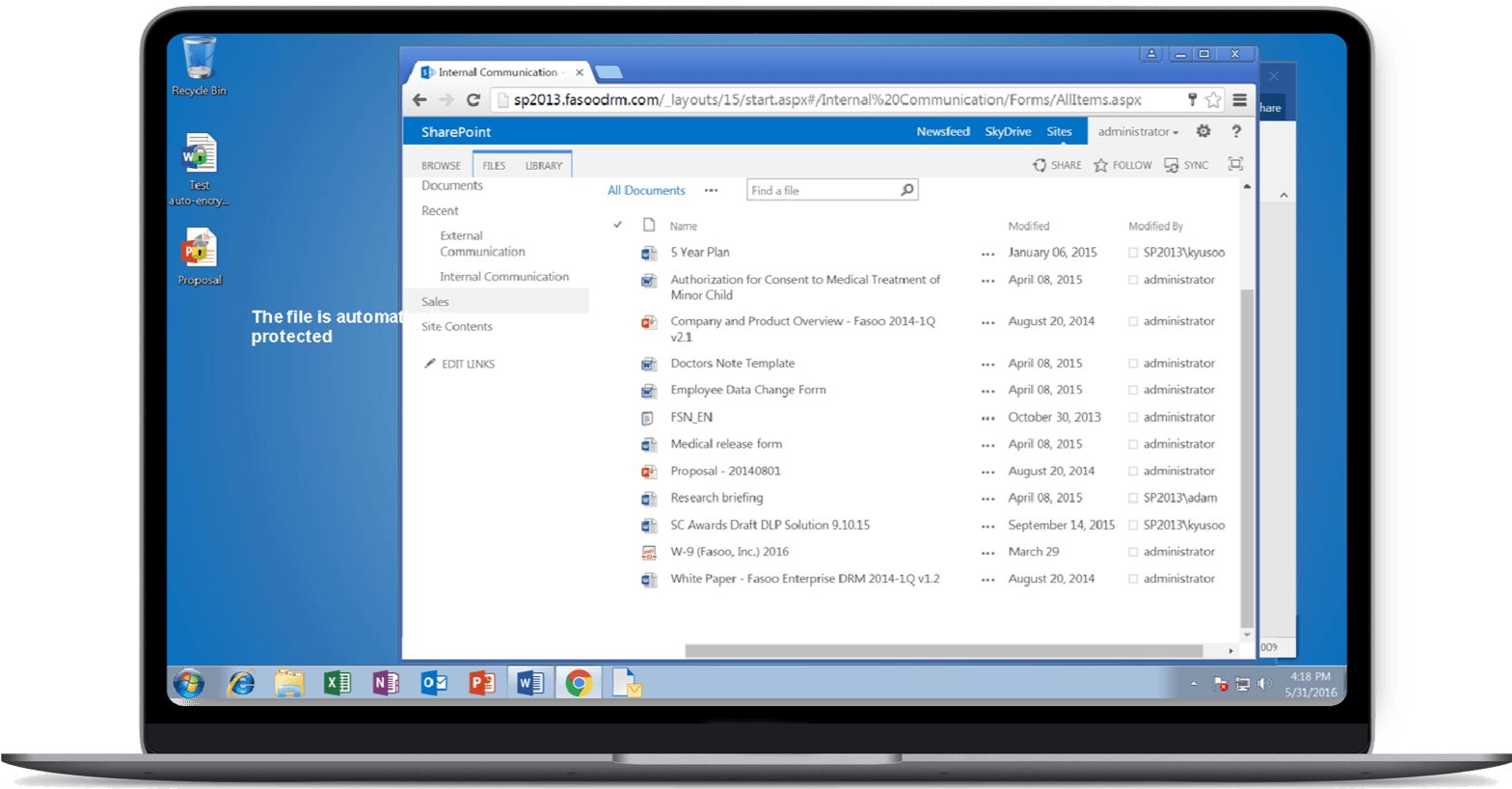
Task: Click the key icon in address bar
Action: 1192,99
